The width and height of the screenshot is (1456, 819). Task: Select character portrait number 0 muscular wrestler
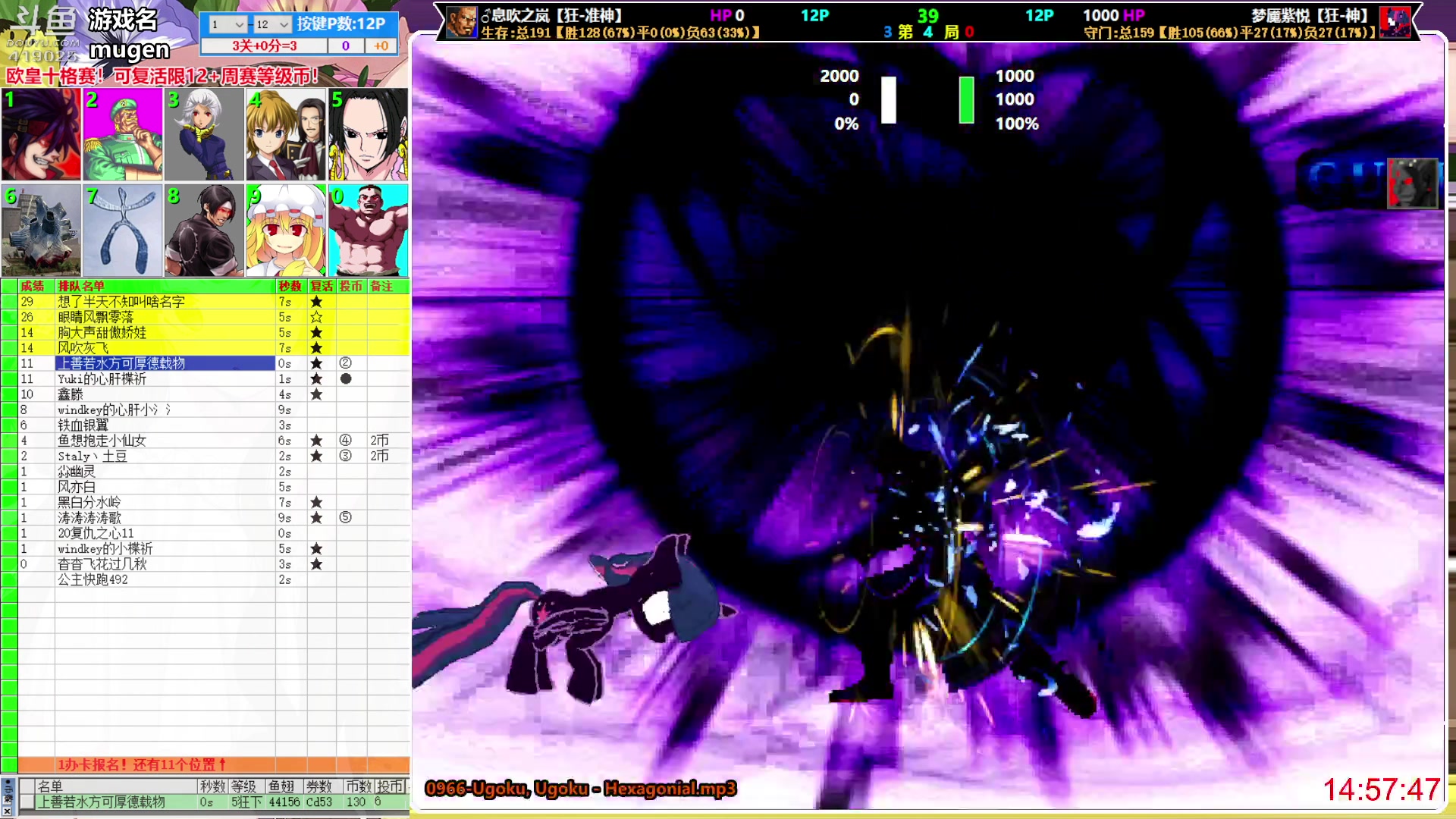(x=368, y=231)
